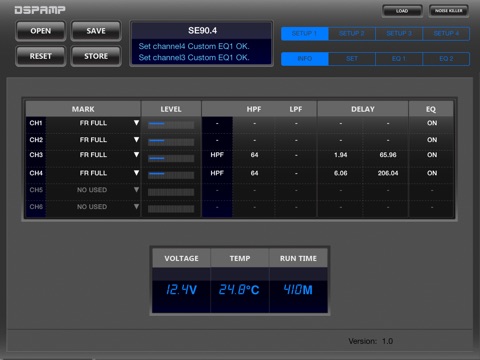480x360 pixels.
Task: Toggle CH1 EQ ON cell
Action: pos(432,123)
